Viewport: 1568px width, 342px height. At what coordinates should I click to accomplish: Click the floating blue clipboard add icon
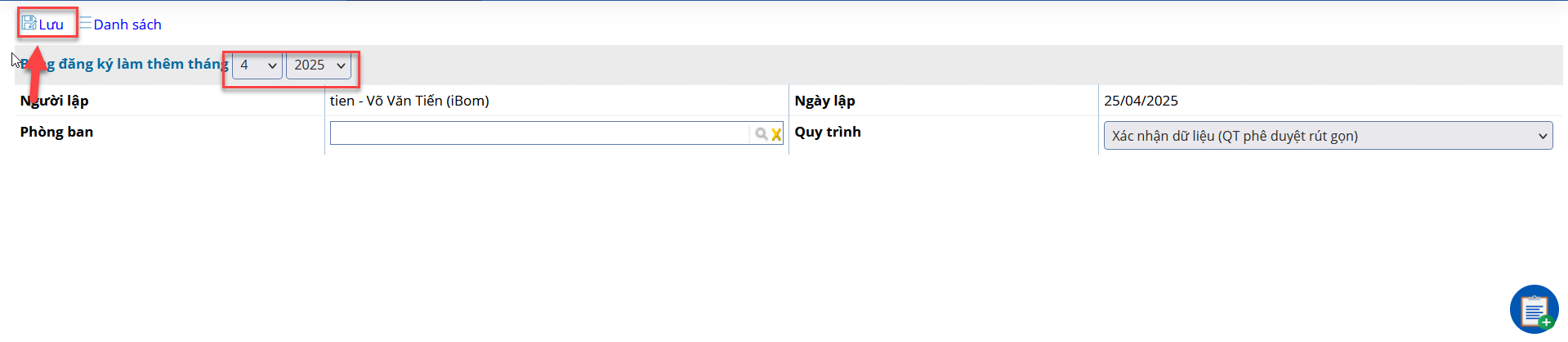click(1534, 309)
